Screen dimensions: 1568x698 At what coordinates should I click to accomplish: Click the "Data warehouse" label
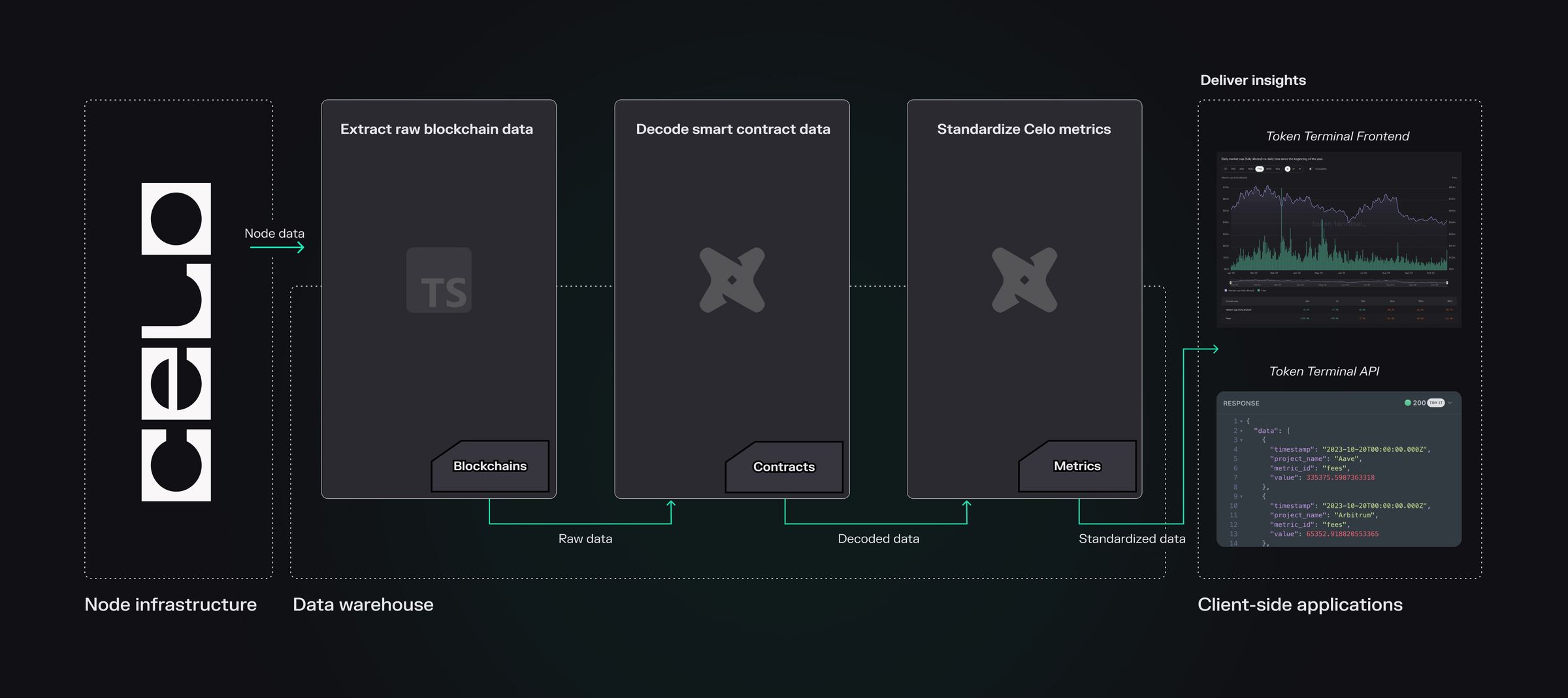363,605
